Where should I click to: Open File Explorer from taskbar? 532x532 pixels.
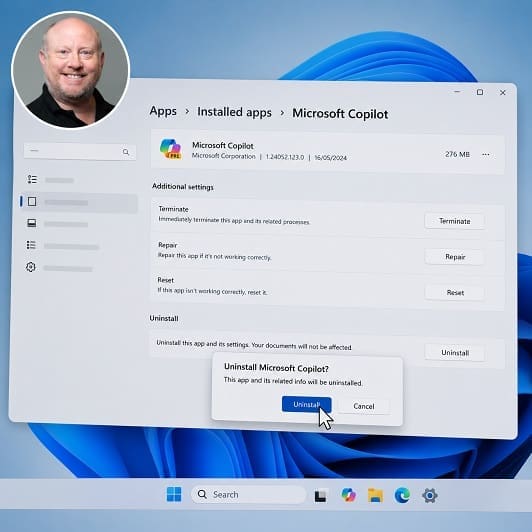point(376,495)
